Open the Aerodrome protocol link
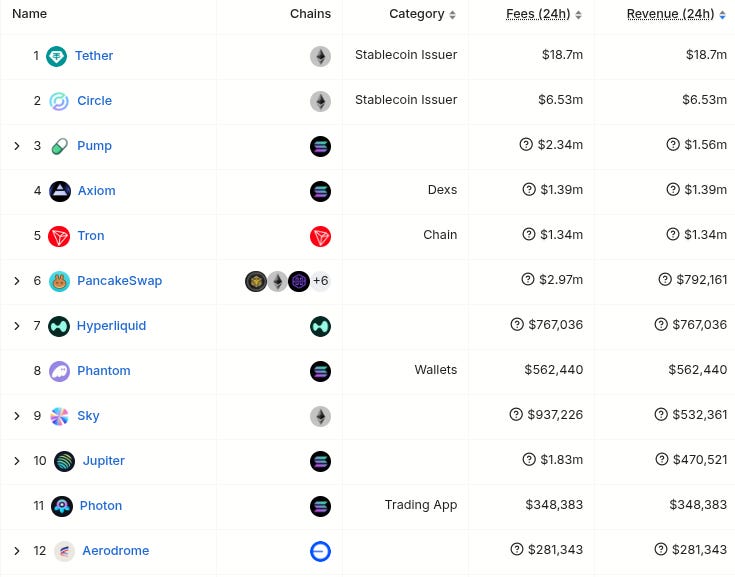Screen dimensions: 735x577 coord(116,551)
